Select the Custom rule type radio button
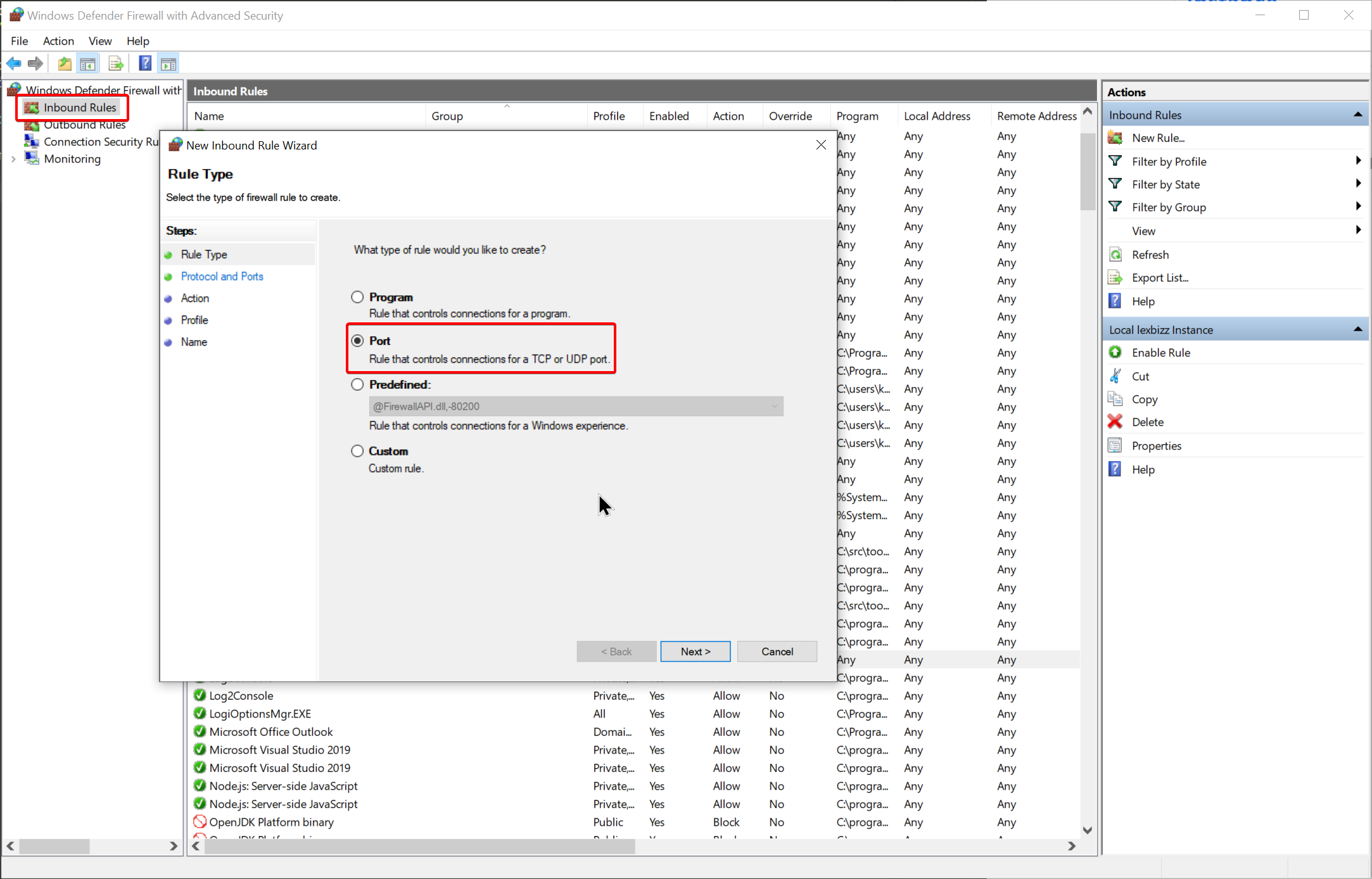The image size is (1372, 879). [x=358, y=451]
